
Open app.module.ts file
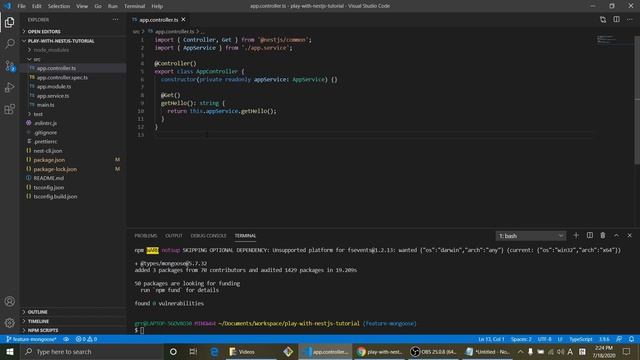73,87
